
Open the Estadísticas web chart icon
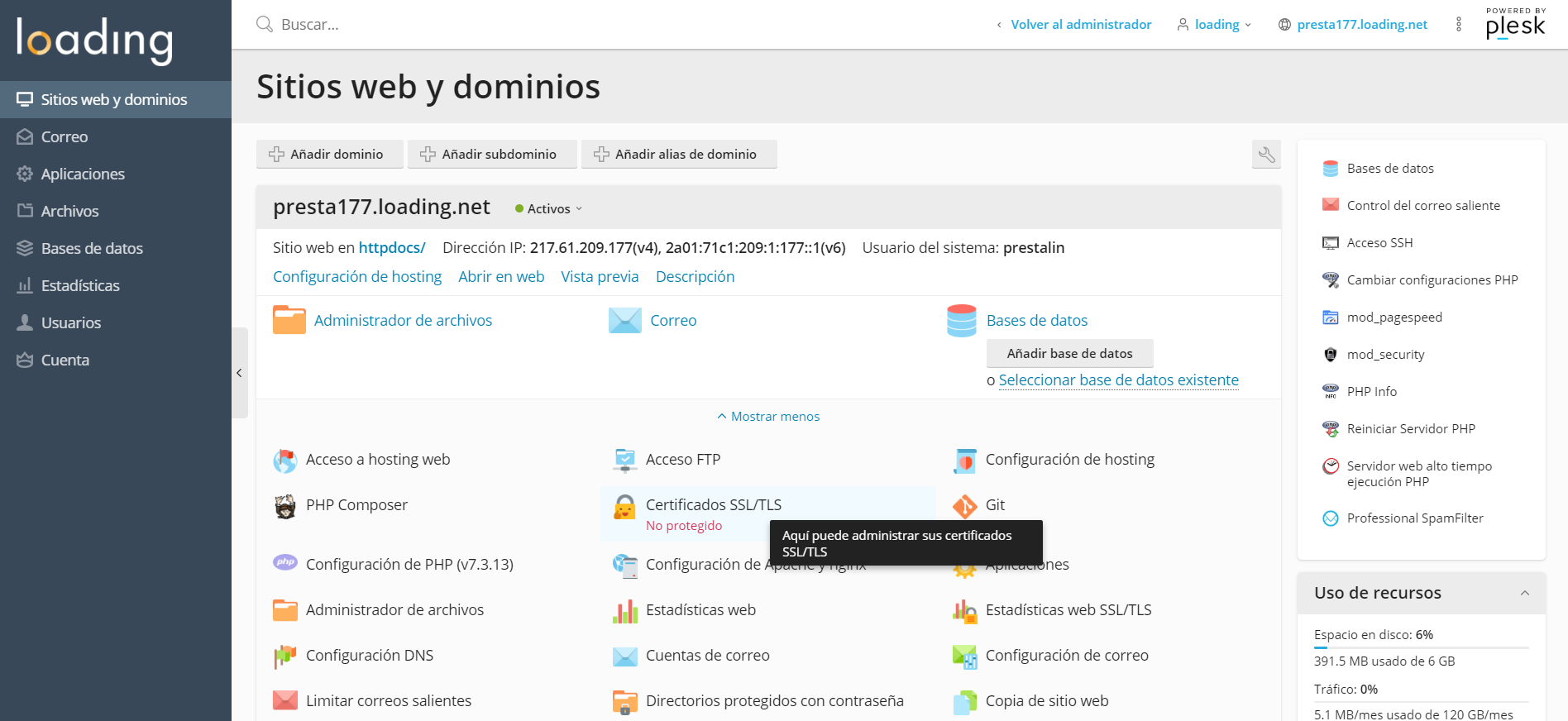625,611
